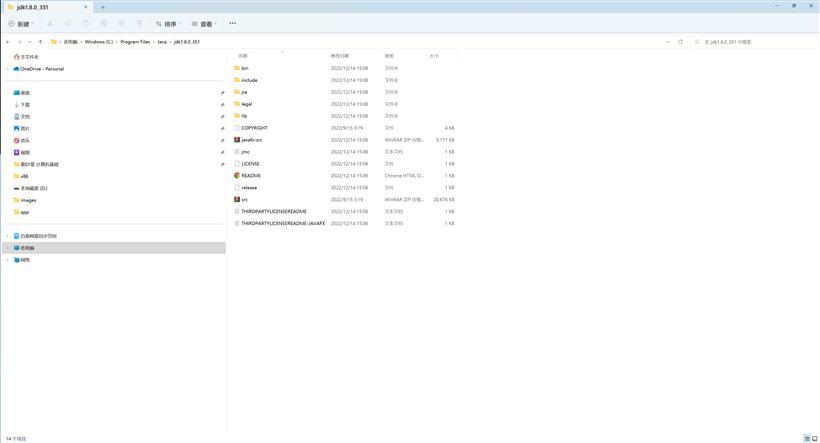Open recent locations dropdown chevron
Image resolution: width=820 pixels, height=443 pixels.
(x=30, y=42)
